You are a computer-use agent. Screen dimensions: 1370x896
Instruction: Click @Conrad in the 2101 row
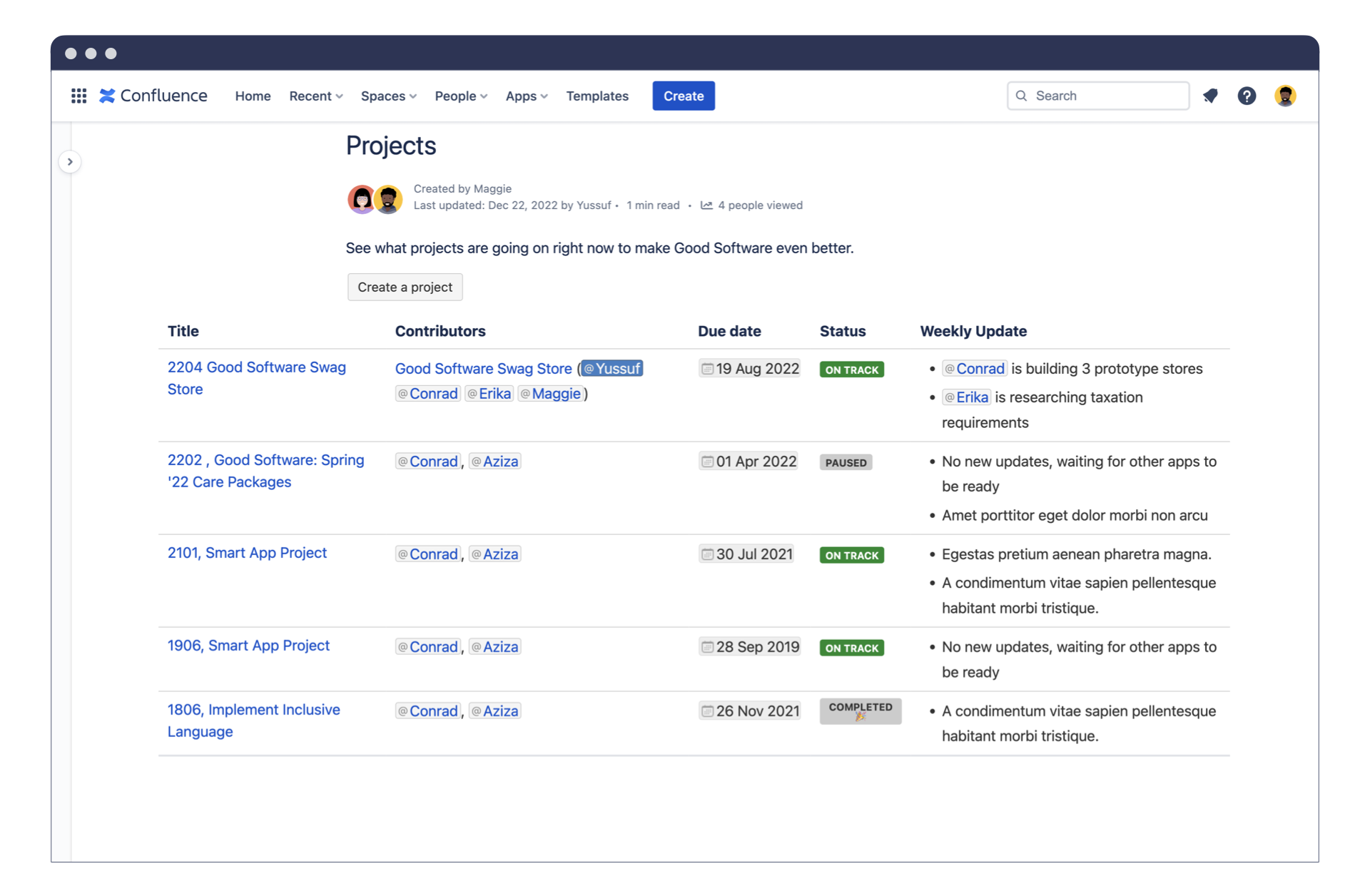(x=428, y=554)
